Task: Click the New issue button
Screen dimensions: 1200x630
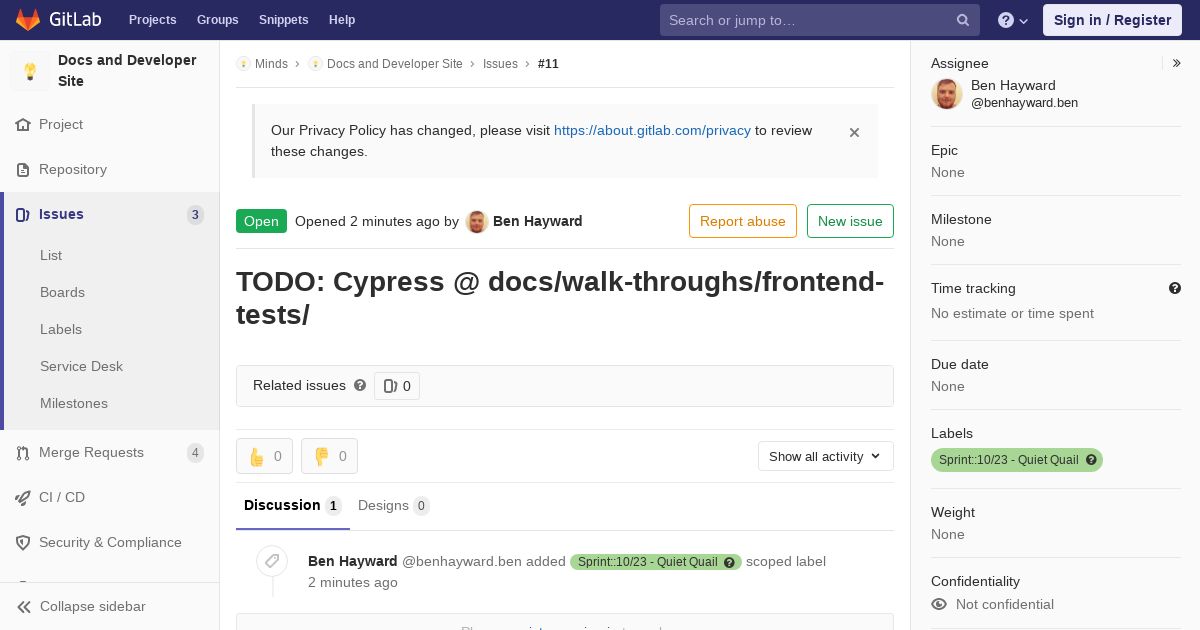Action: 850,221
